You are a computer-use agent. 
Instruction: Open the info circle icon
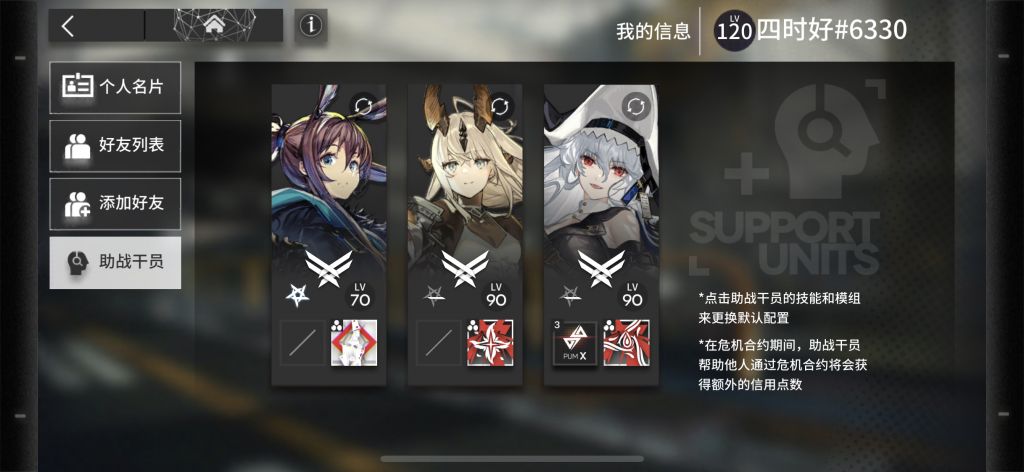(x=311, y=25)
